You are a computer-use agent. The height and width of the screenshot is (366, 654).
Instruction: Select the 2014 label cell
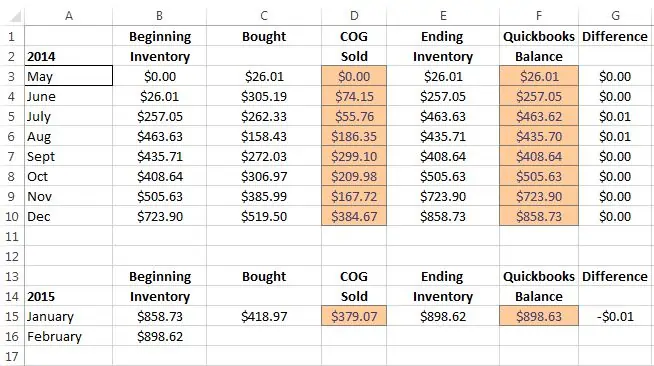pos(68,56)
